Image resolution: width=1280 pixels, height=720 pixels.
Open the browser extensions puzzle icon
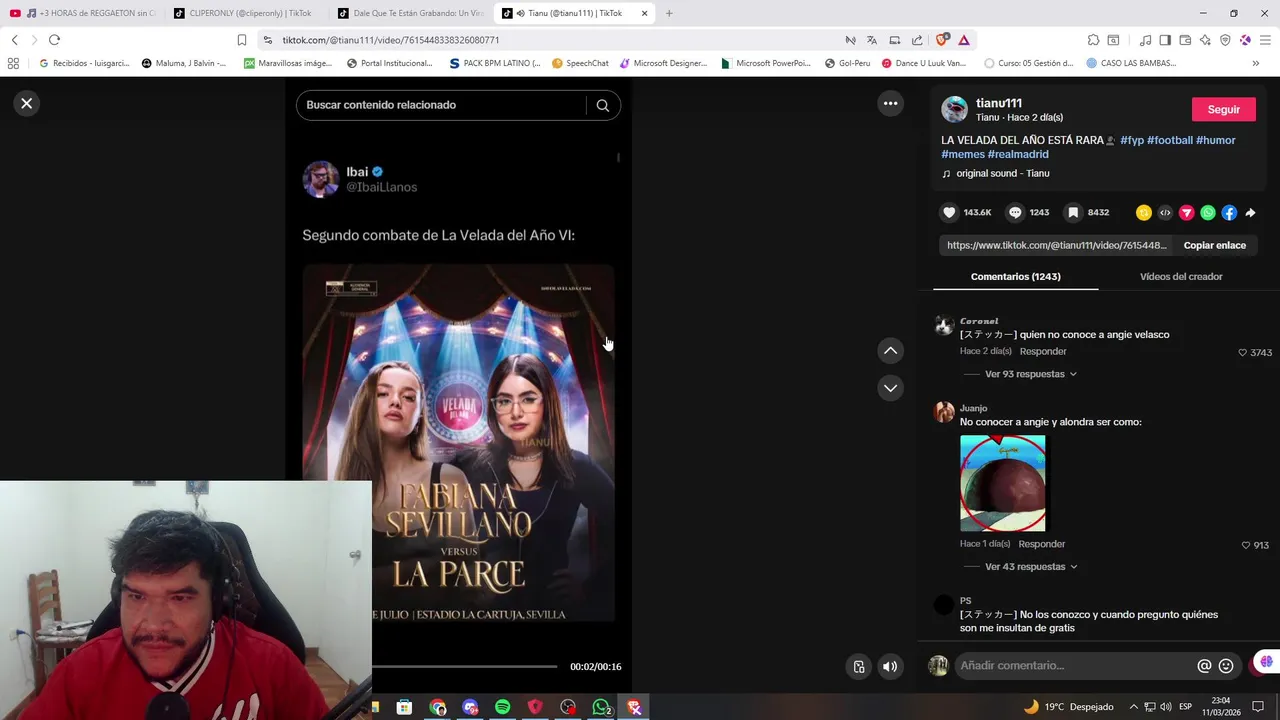(1093, 40)
